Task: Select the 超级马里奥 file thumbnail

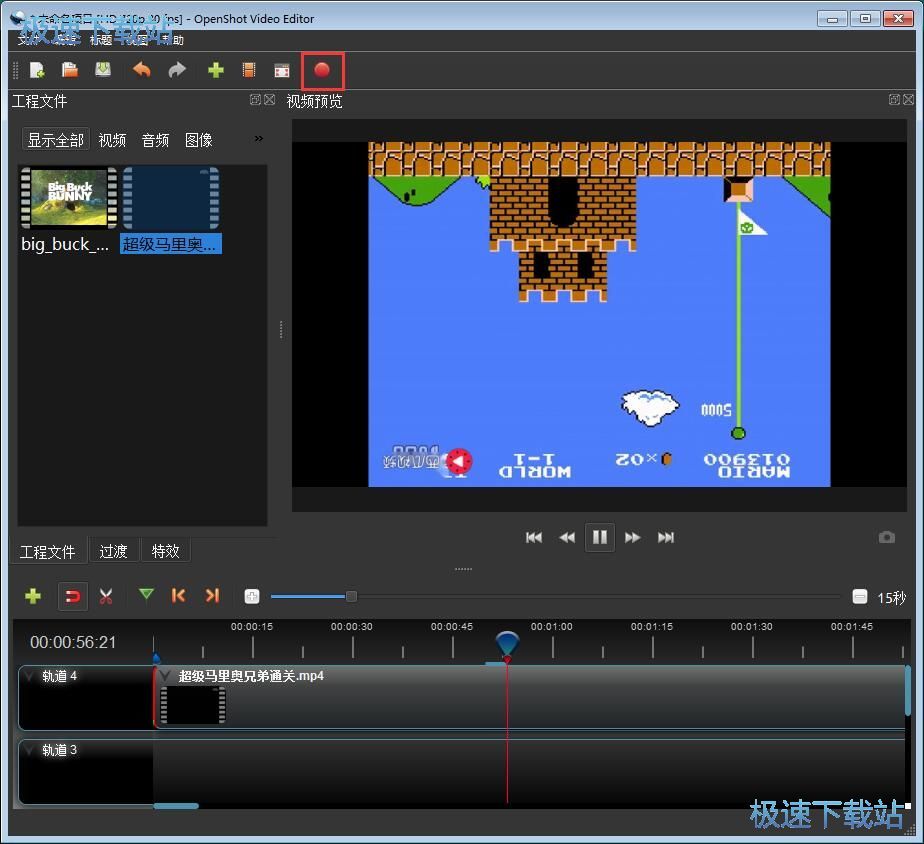Action: pyautogui.click(x=171, y=197)
